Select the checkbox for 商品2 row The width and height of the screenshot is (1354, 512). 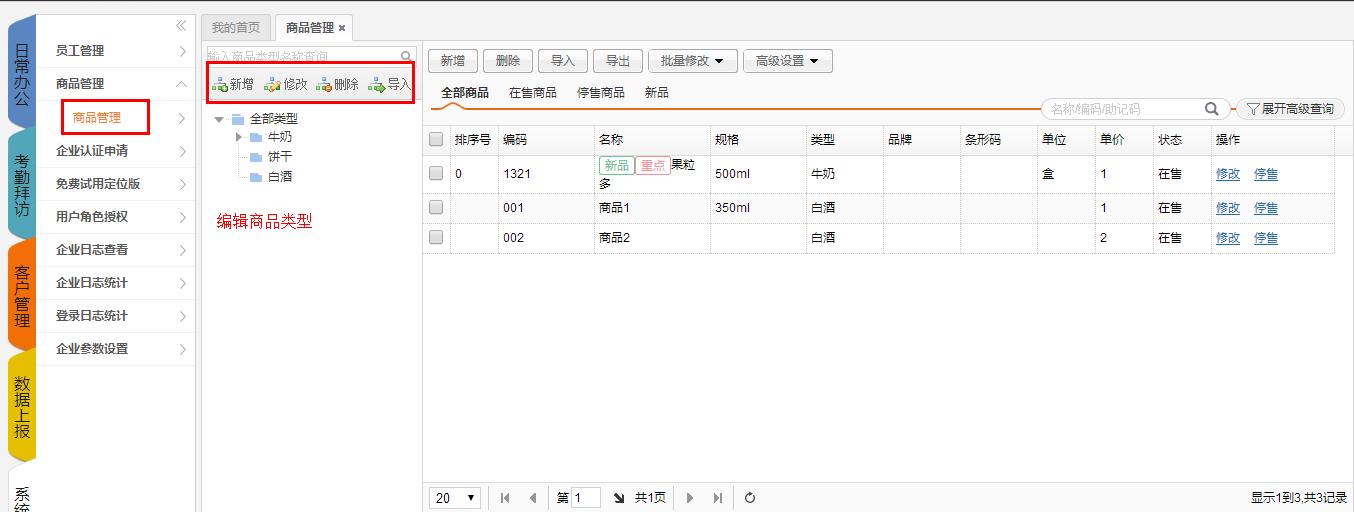pyautogui.click(x=436, y=238)
